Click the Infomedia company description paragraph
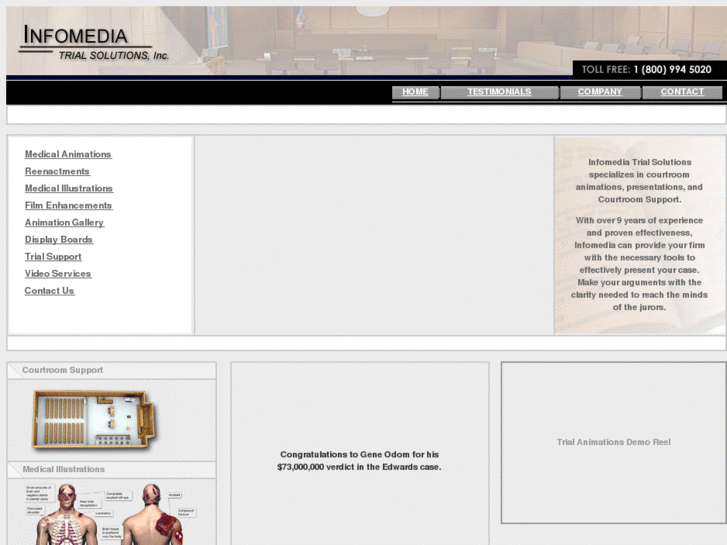 [x=639, y=235]
